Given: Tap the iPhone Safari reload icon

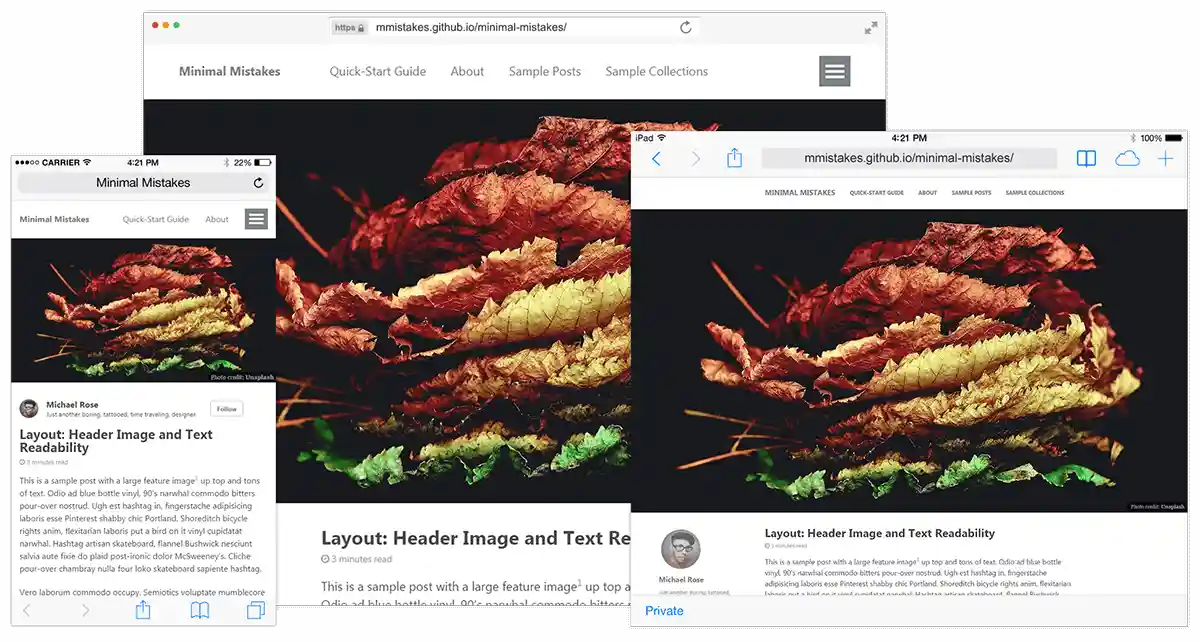Looking at the screenshot, I should (259, 183).
